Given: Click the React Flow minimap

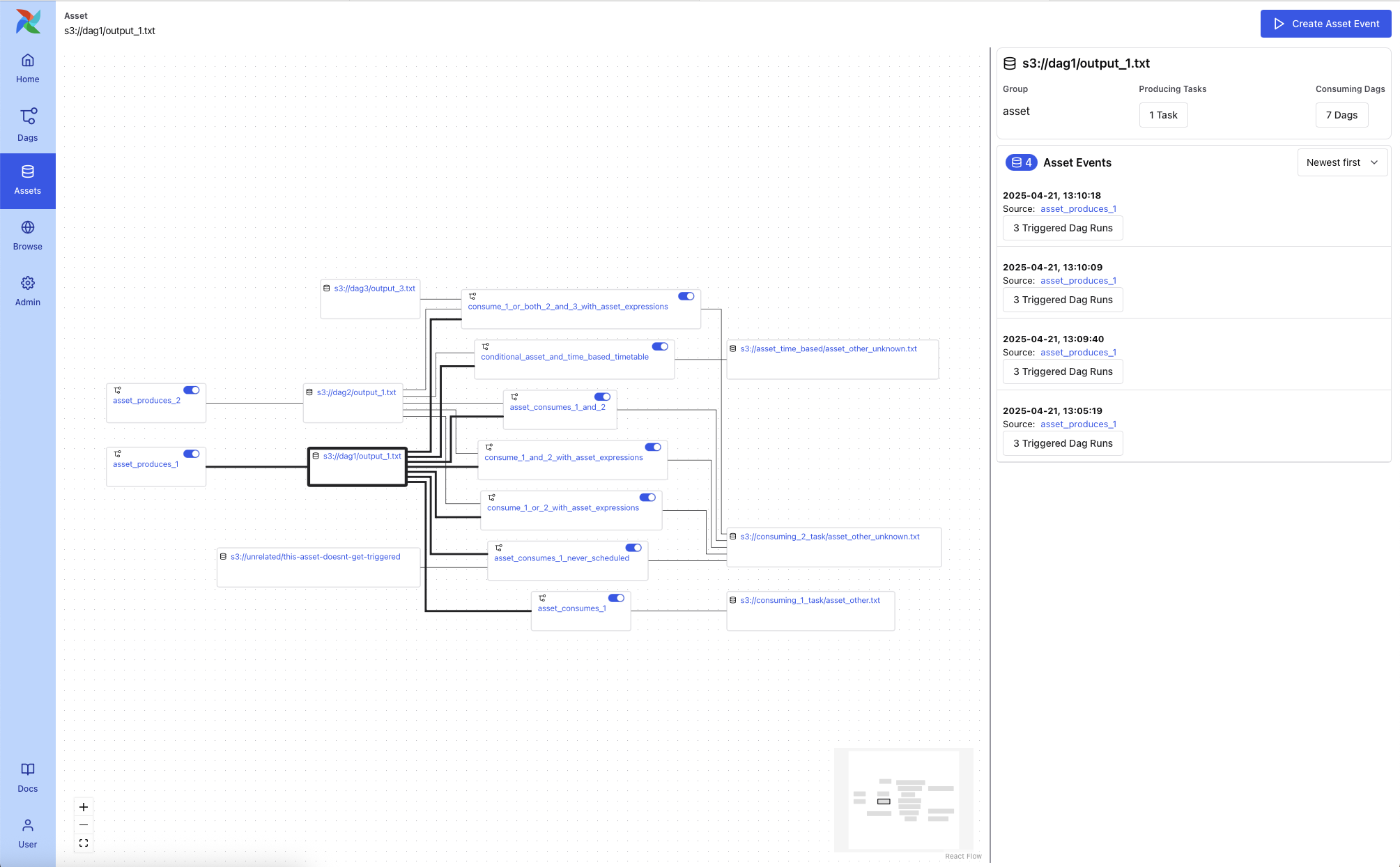Looking at the screenshot, I should coord(903,799).
